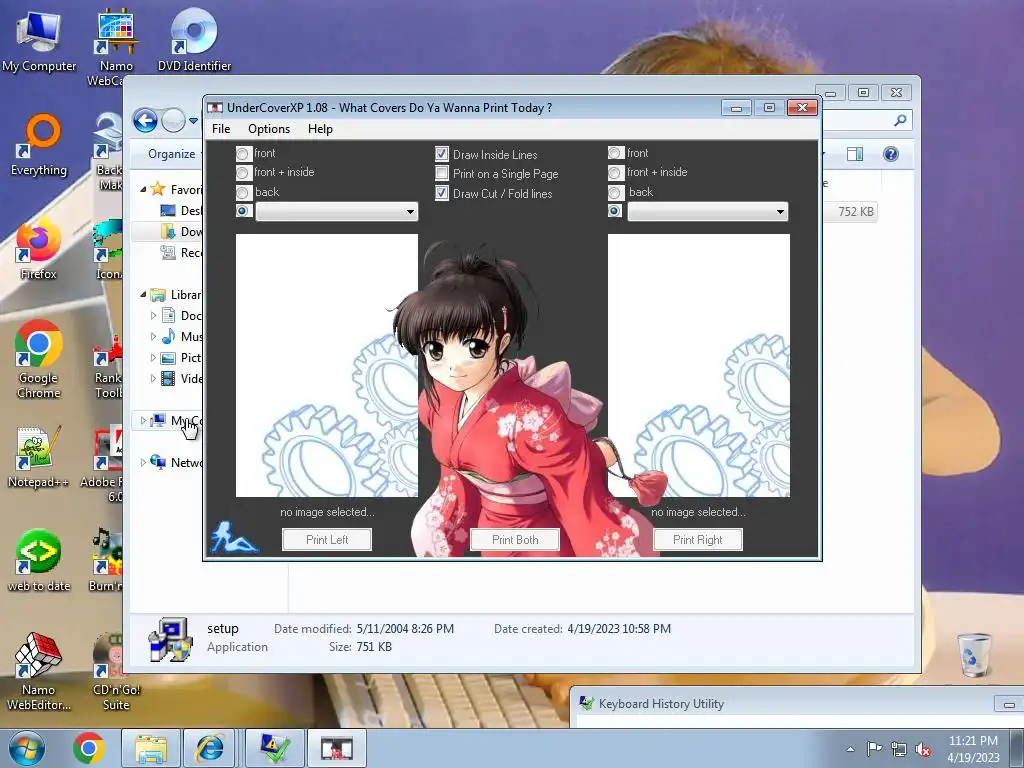Open the Help menu in UnderCoverXP

[x=320, y=129]
